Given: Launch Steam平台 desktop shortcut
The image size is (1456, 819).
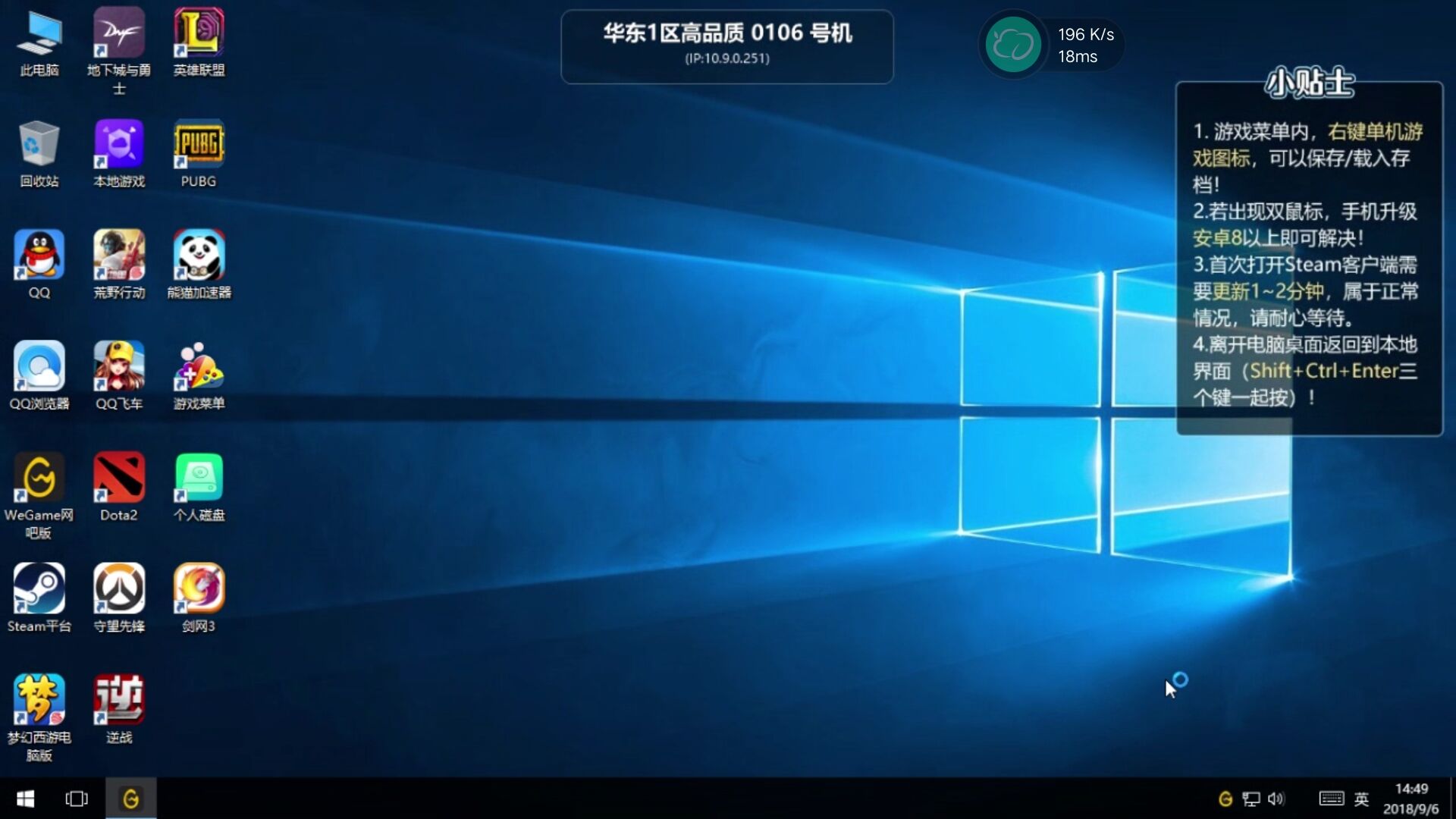Looking at the screenshot, I should (39, 599).
